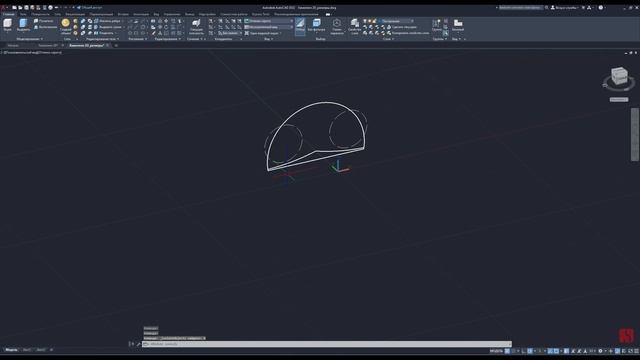This screenshot has height=360, width=640.
Task: Click the workspace switching gear in status bar
Action: pos(600,351)
